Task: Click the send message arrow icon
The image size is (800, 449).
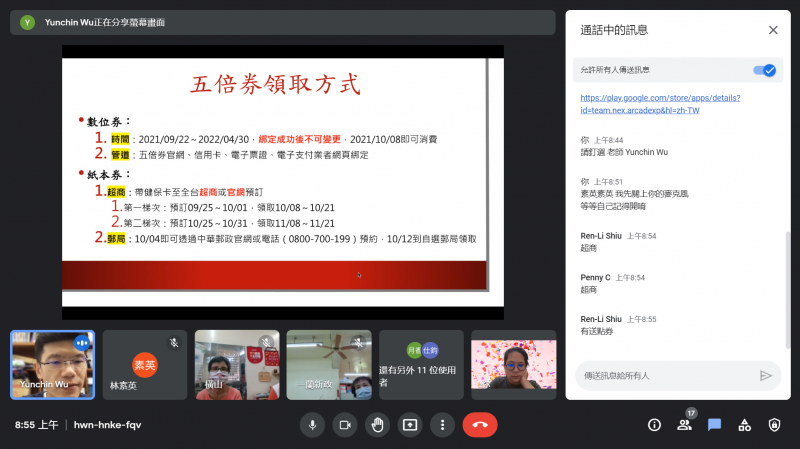Action: 765,376
